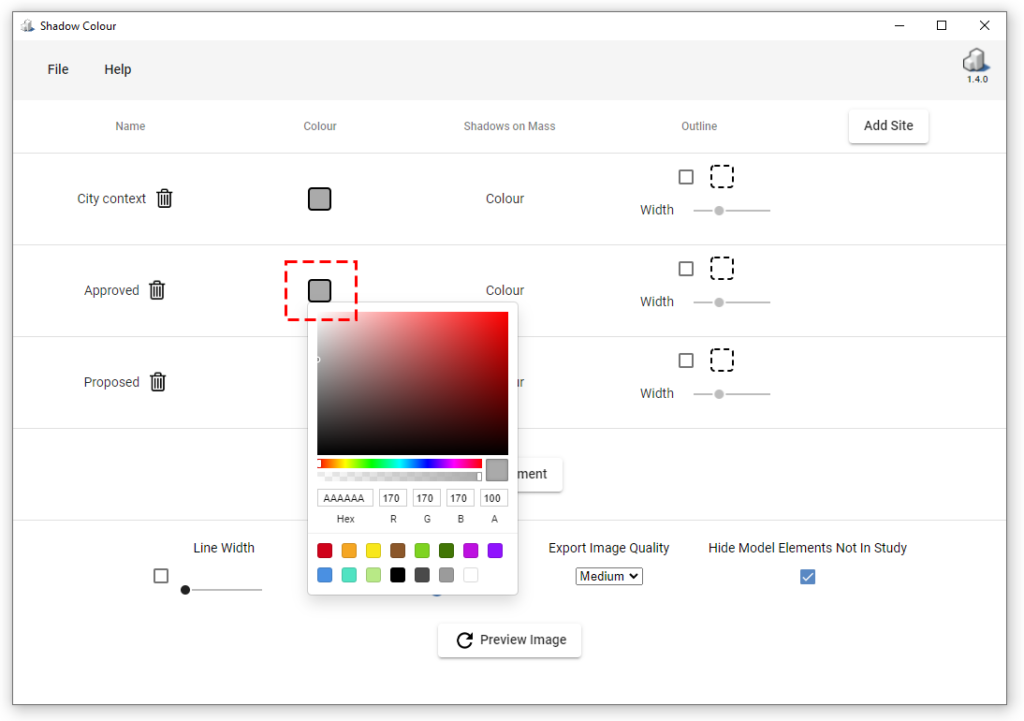
Task: Click the Hex value input field
Action: coord(345,497)
